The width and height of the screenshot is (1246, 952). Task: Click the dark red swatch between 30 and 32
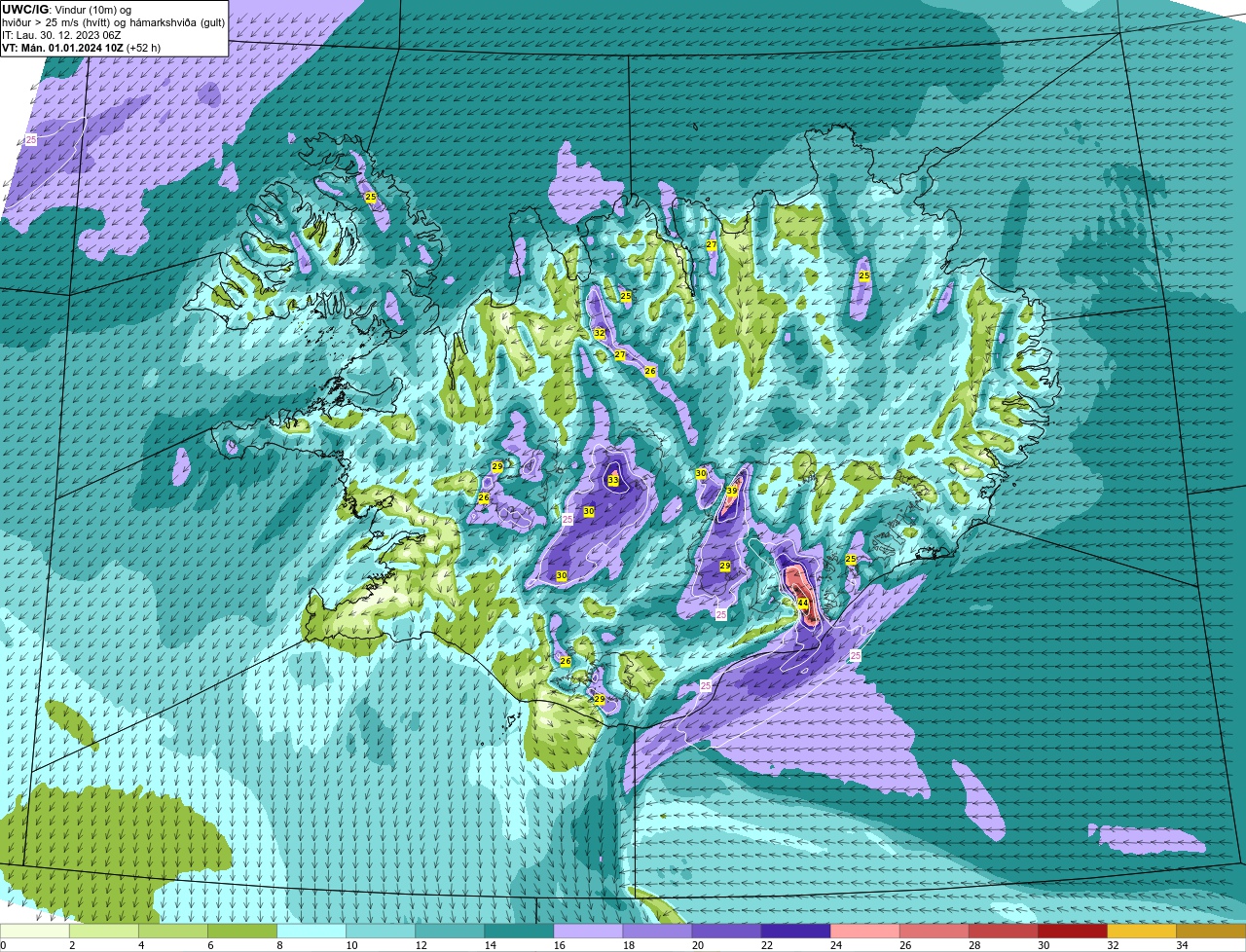tap(1072, 932)
